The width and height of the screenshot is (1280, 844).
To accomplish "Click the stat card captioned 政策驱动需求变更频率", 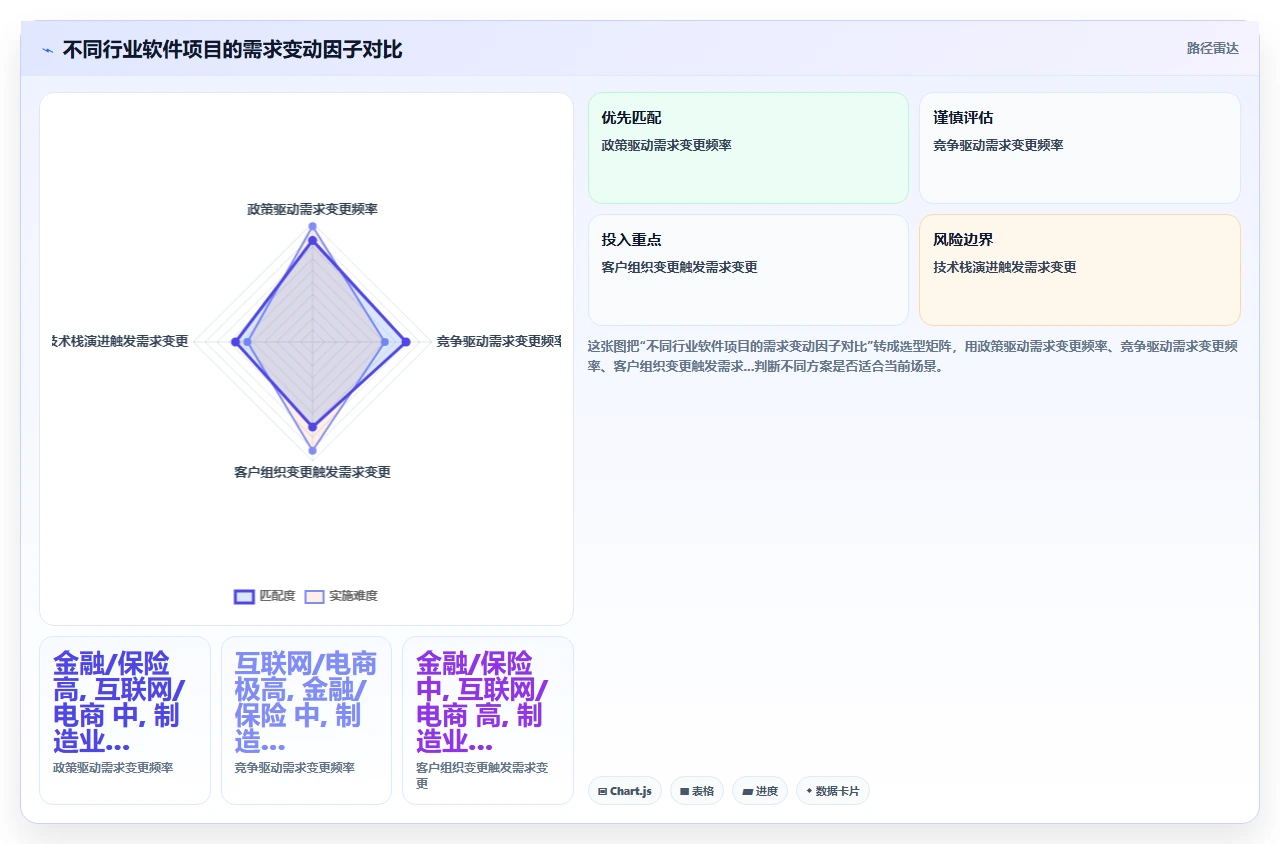I will [x=125, y=720].
